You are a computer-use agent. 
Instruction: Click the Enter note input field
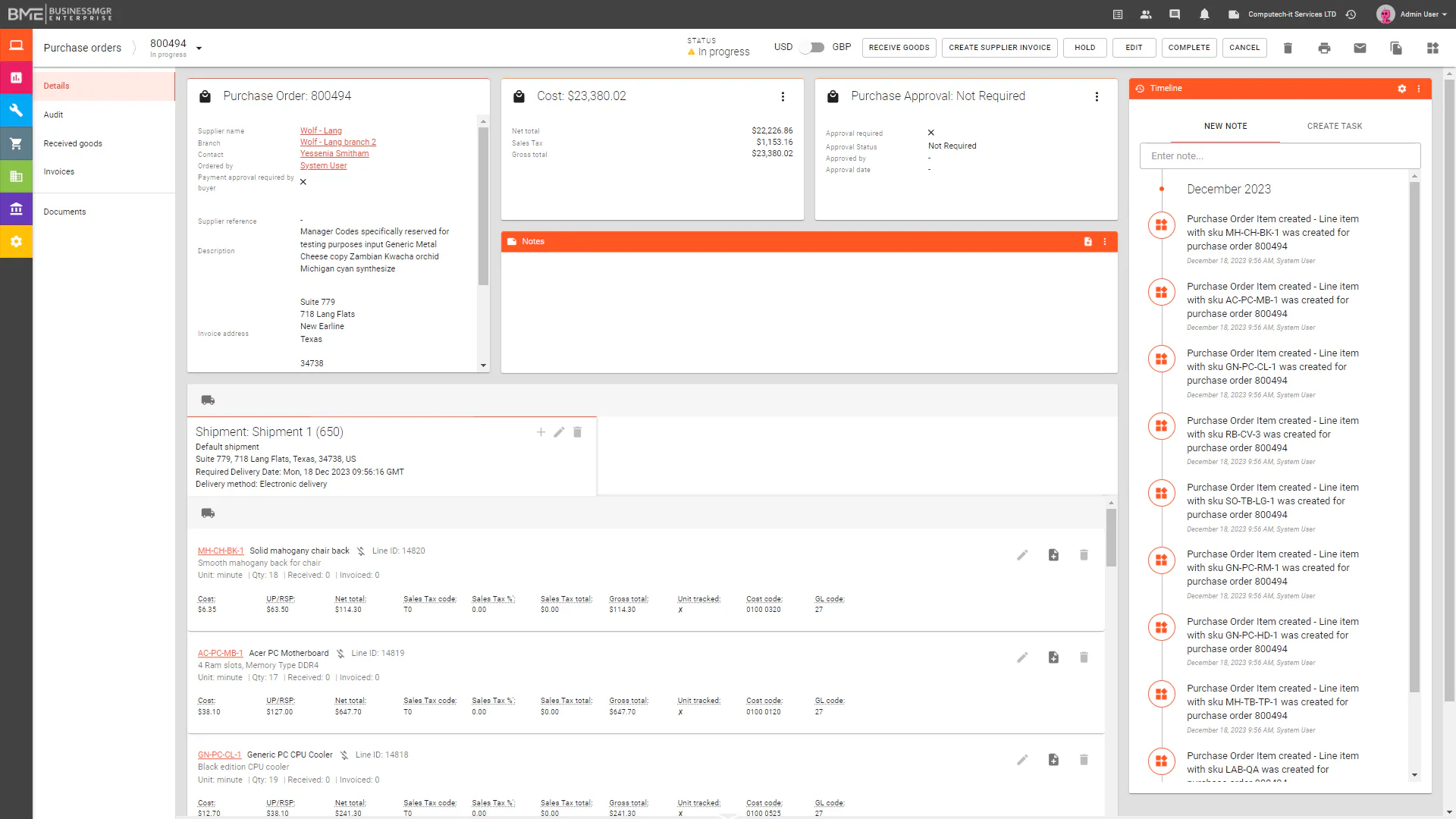[1280, 156]
